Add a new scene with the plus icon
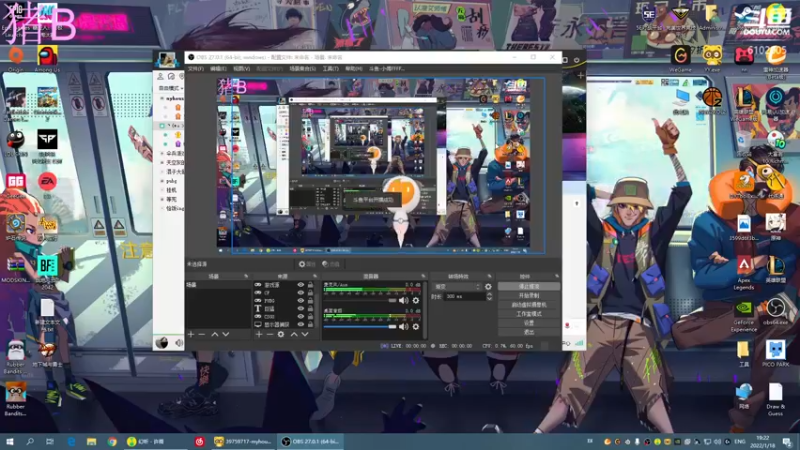 coord(191,334)
